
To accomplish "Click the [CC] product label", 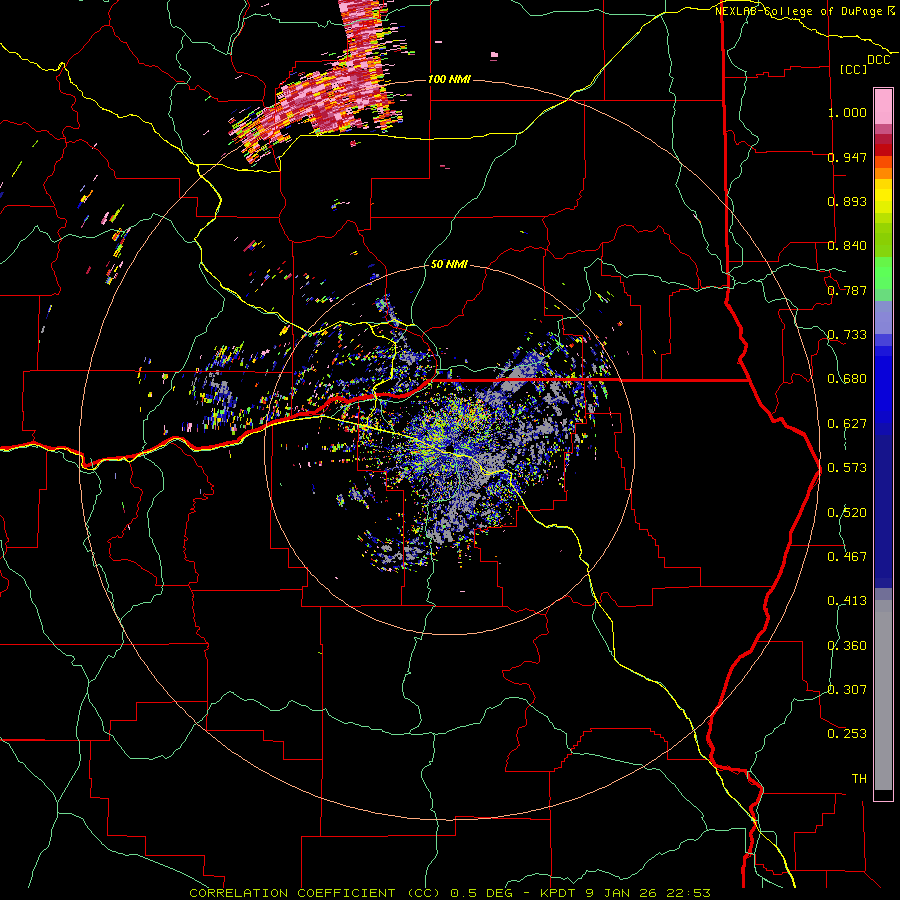I will [x=854, y=69].
